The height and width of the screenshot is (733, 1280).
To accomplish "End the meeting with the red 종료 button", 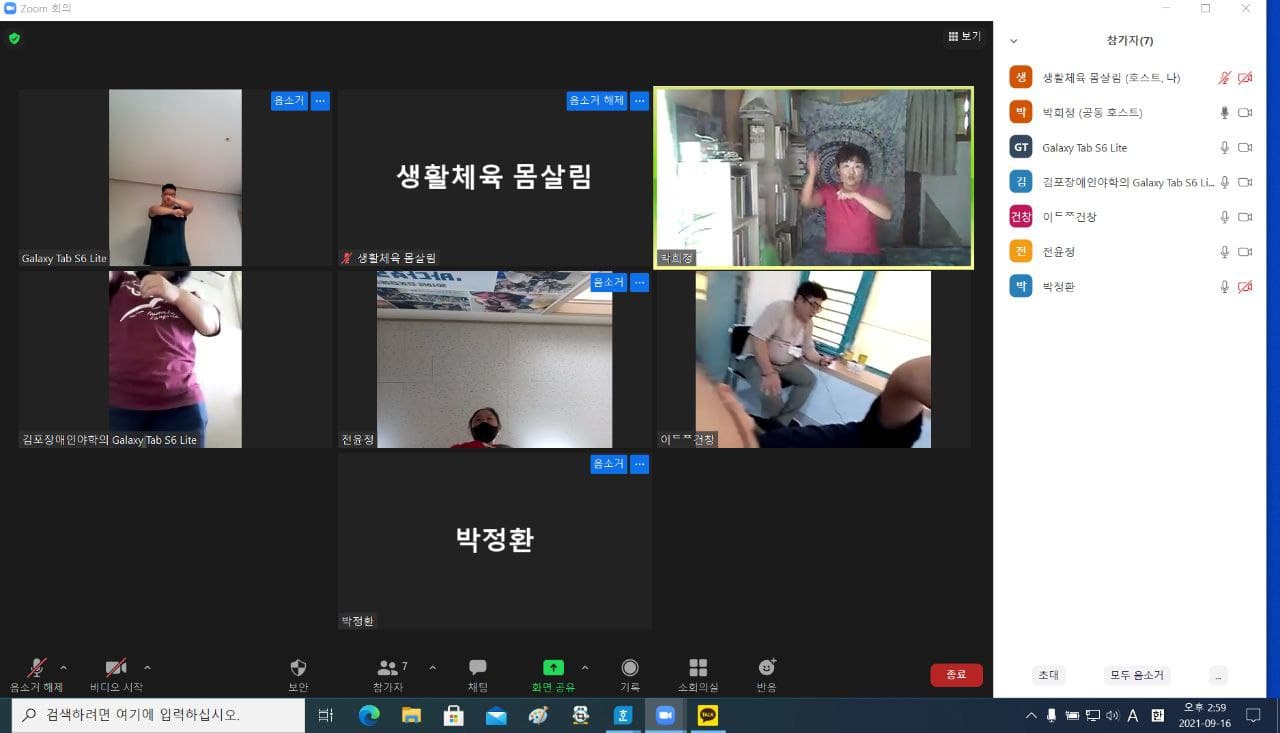I will [x=956, y=675].
